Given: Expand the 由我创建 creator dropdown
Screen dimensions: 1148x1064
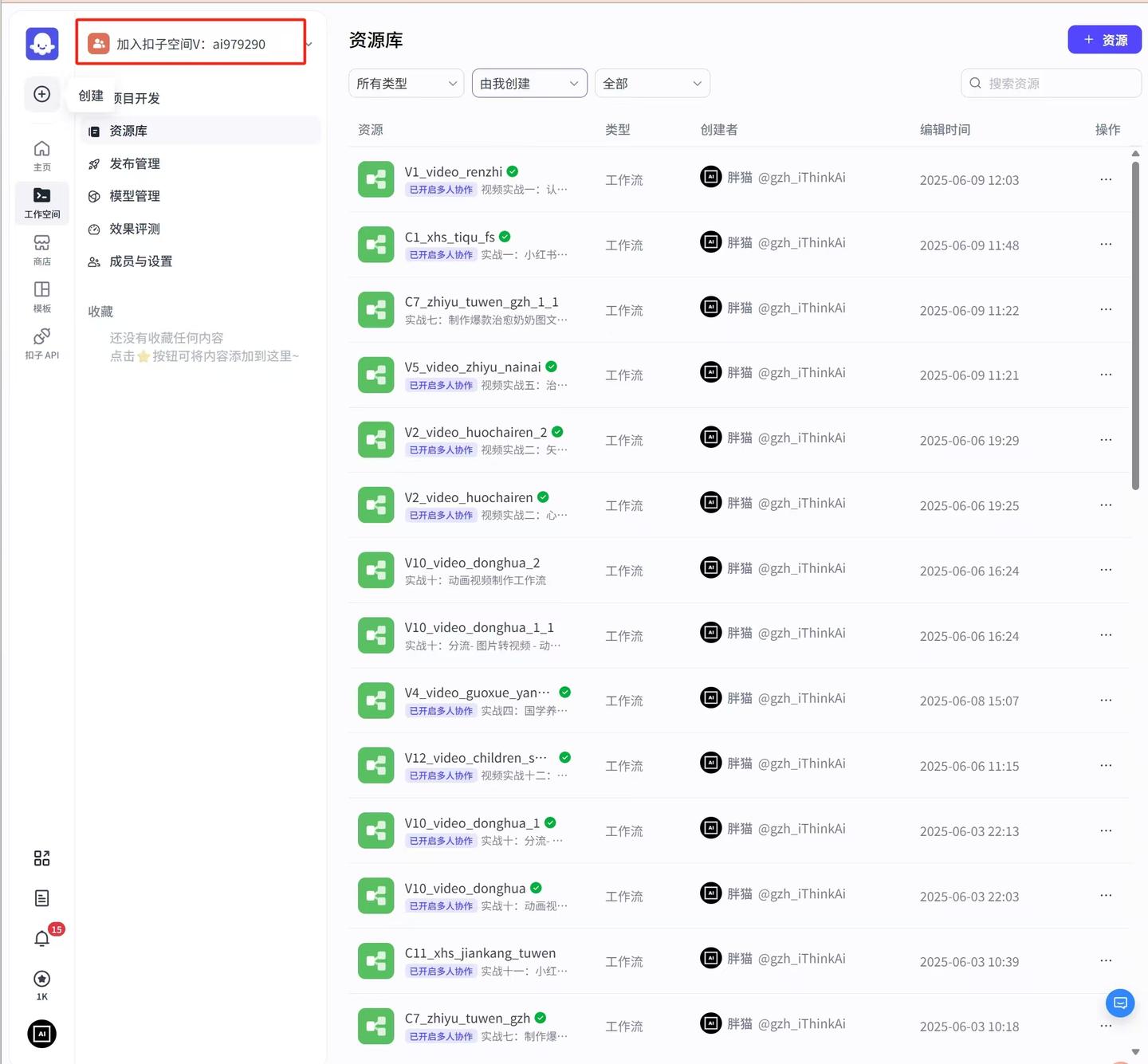Looking at the screenshot, I should coord(529,82).
